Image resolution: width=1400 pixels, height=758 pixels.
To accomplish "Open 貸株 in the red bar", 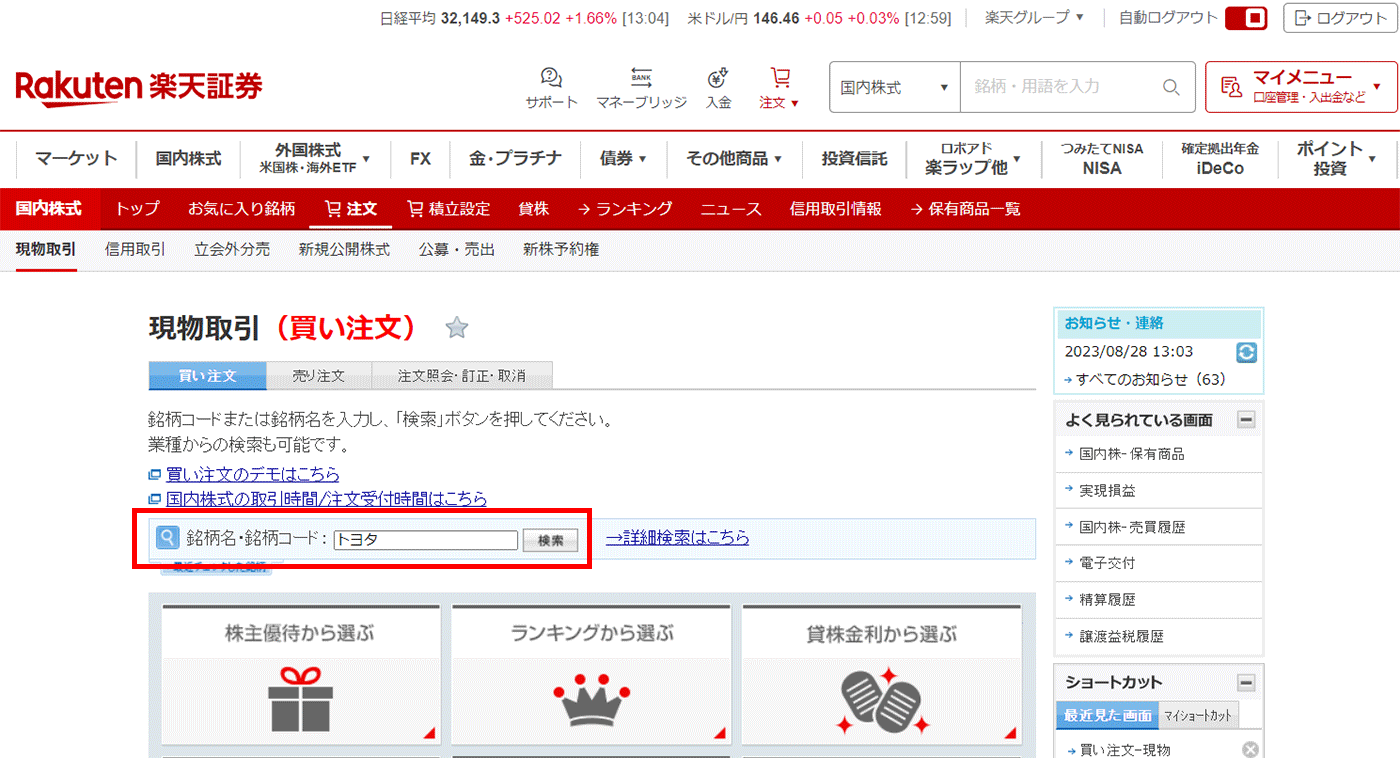I will tap(533, 209).
